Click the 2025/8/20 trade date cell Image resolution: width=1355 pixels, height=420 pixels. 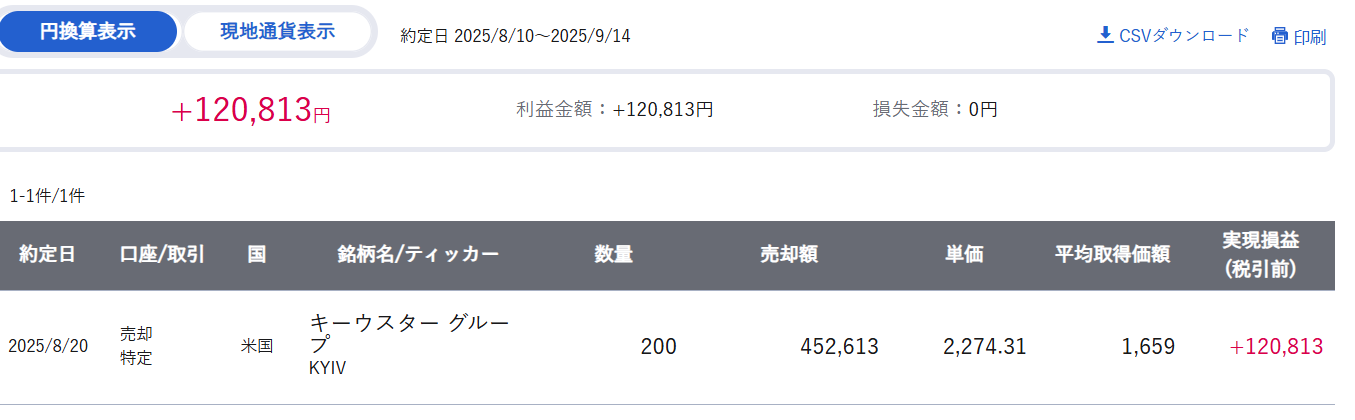pyautogui.click(x=48, y=347)
